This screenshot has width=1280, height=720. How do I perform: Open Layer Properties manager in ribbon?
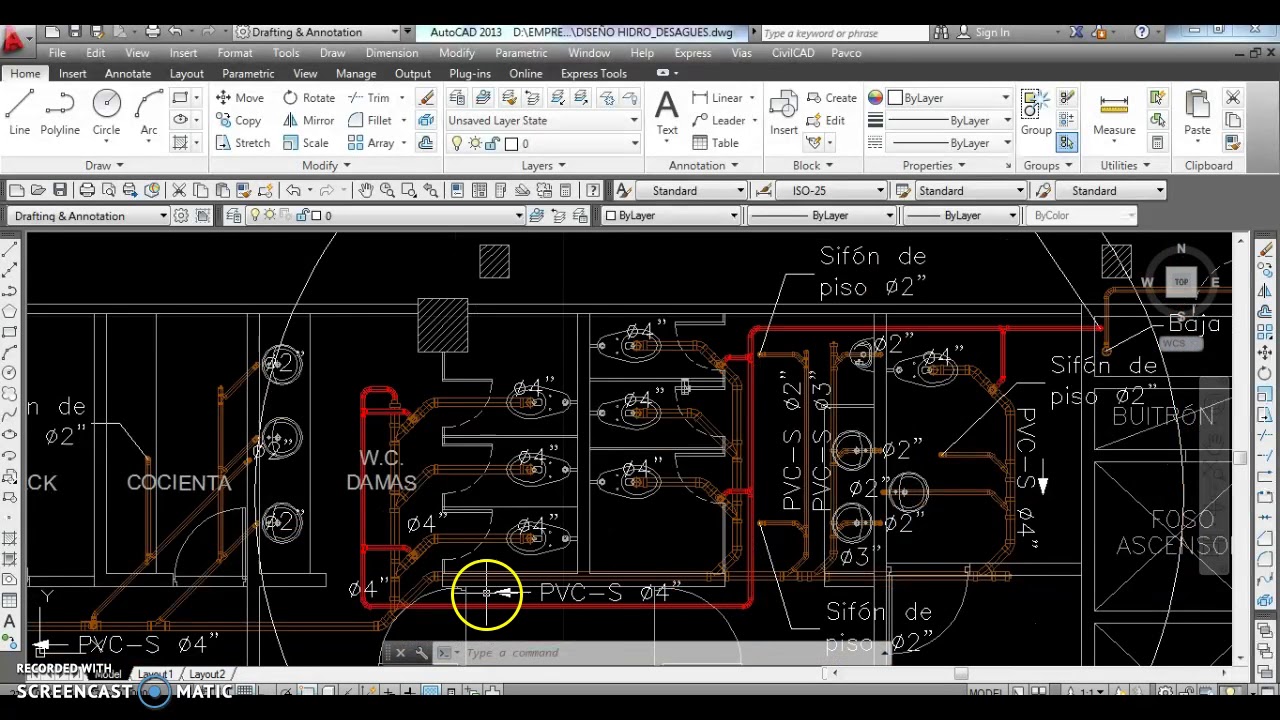coord(457,98)
